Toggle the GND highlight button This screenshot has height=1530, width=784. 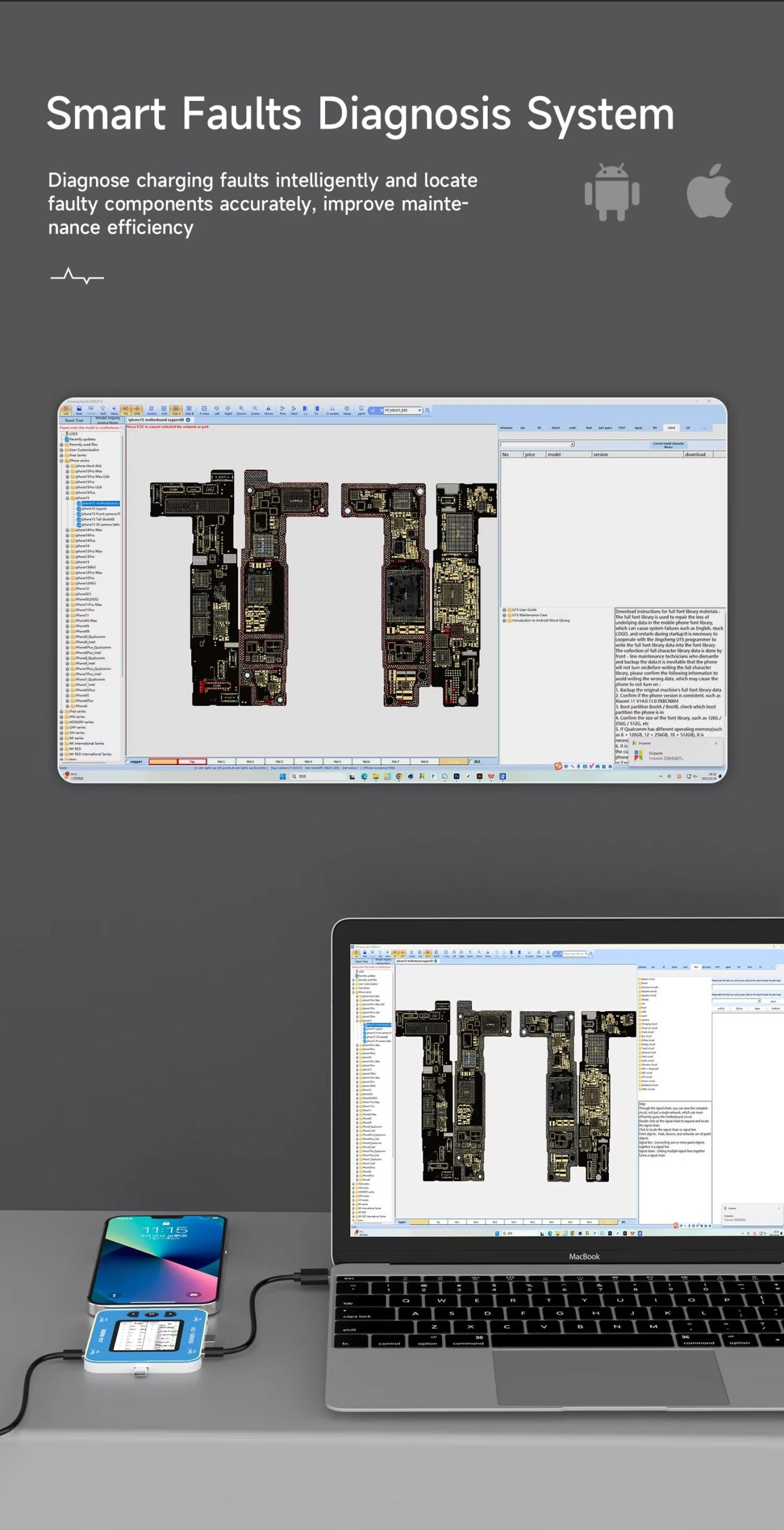point(137,410)
